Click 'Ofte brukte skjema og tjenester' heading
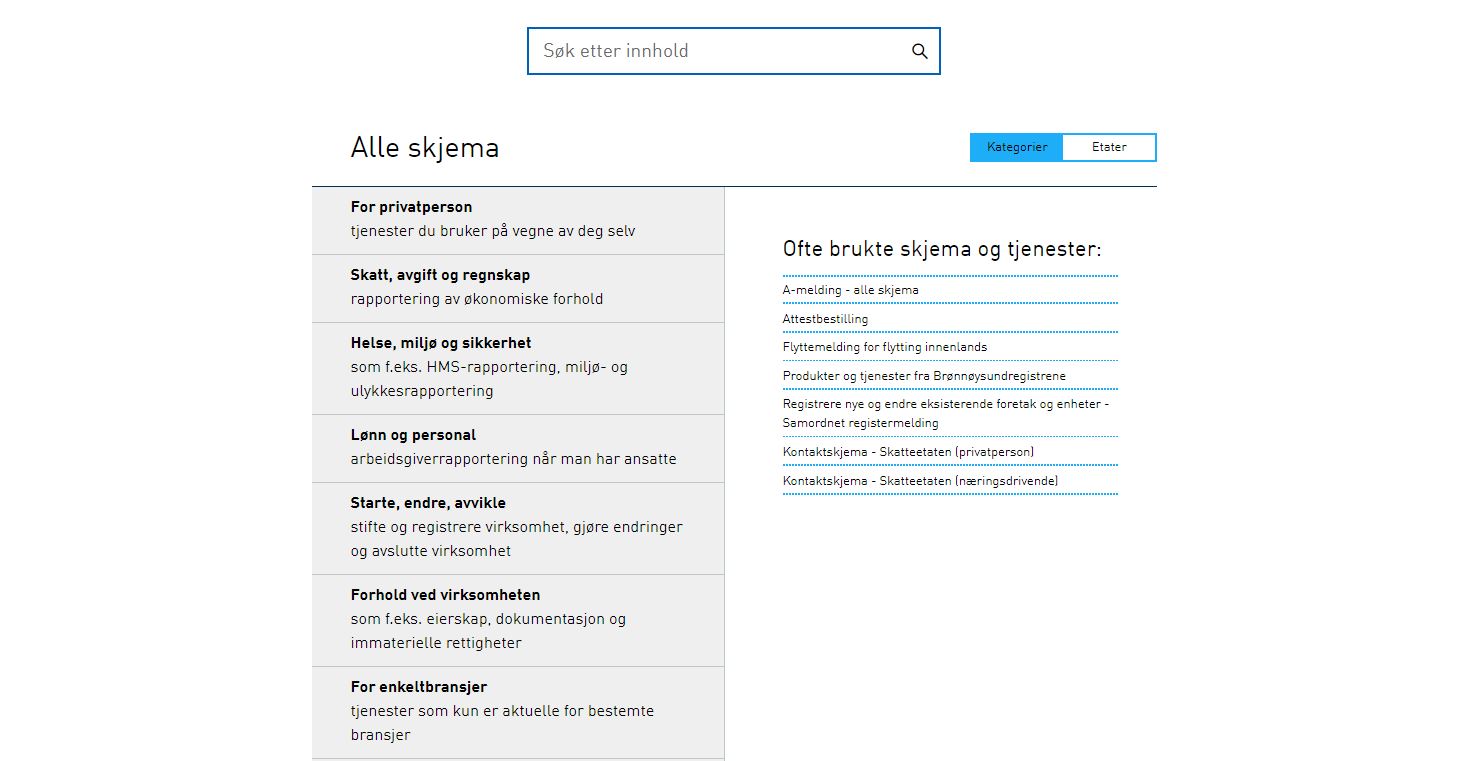The height and width of the screenshot is (761, 1470). pyautogui.click(x=941, y=249)
